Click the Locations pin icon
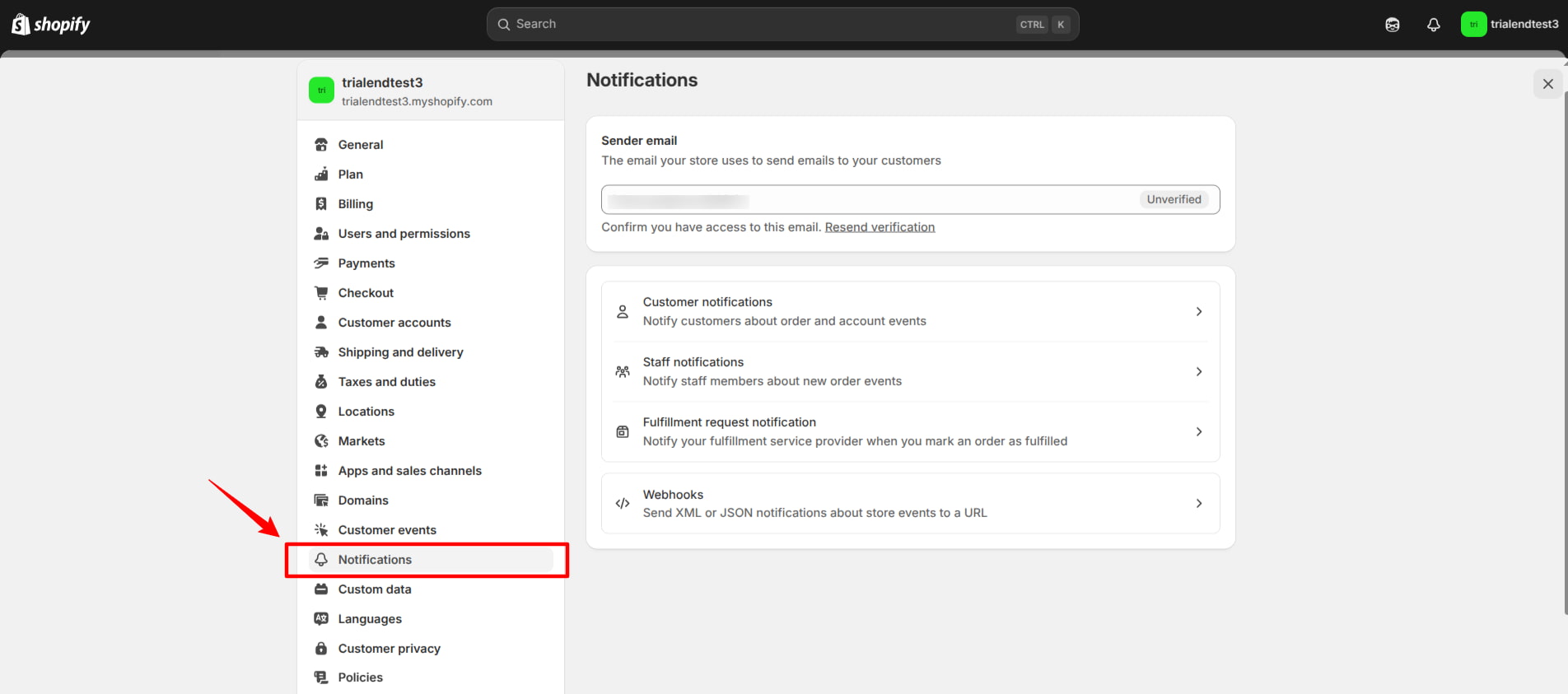This screenshot has width=1568, height=694. point(321,412)
